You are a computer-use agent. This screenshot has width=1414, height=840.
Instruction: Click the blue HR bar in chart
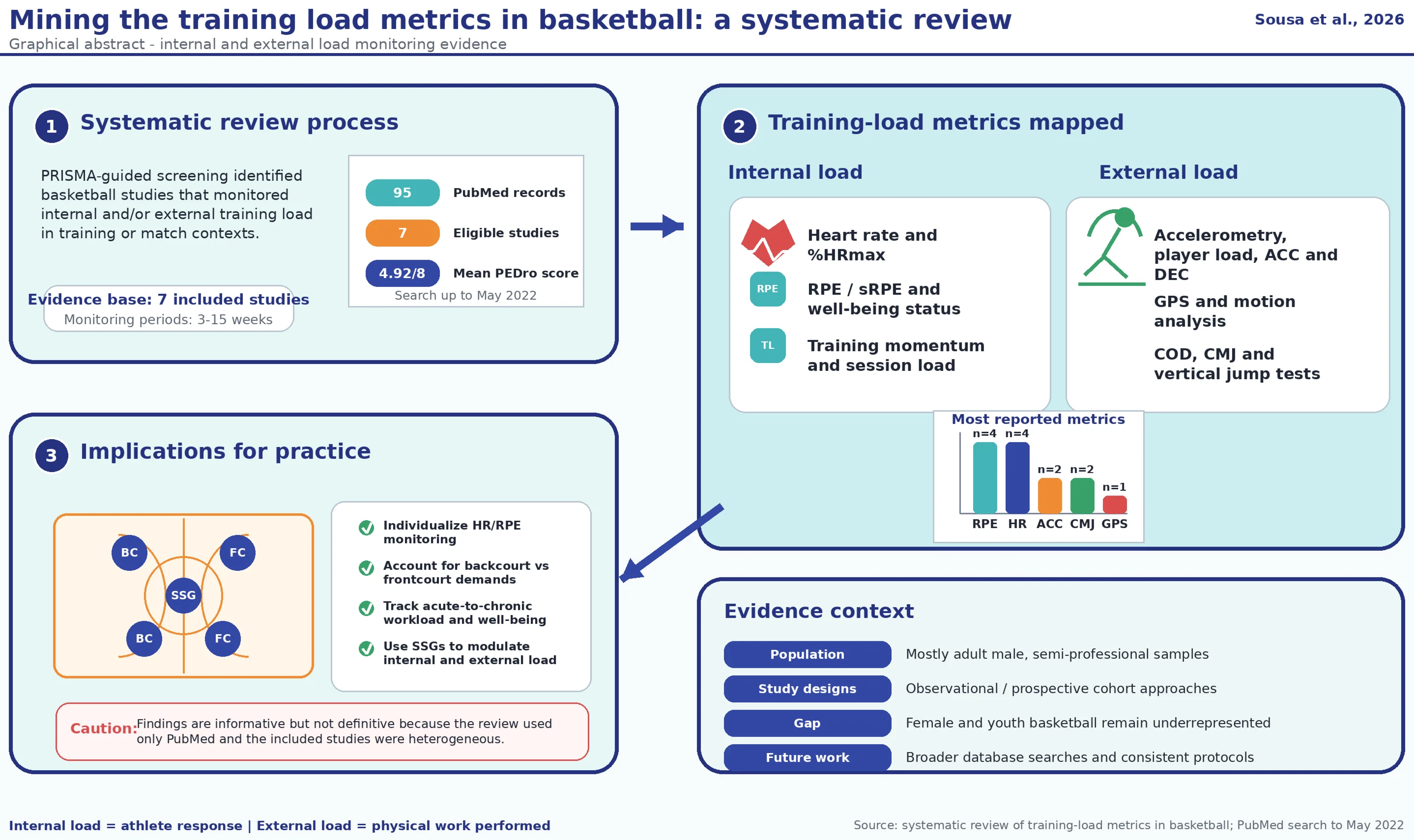(x=1017, y=478)
